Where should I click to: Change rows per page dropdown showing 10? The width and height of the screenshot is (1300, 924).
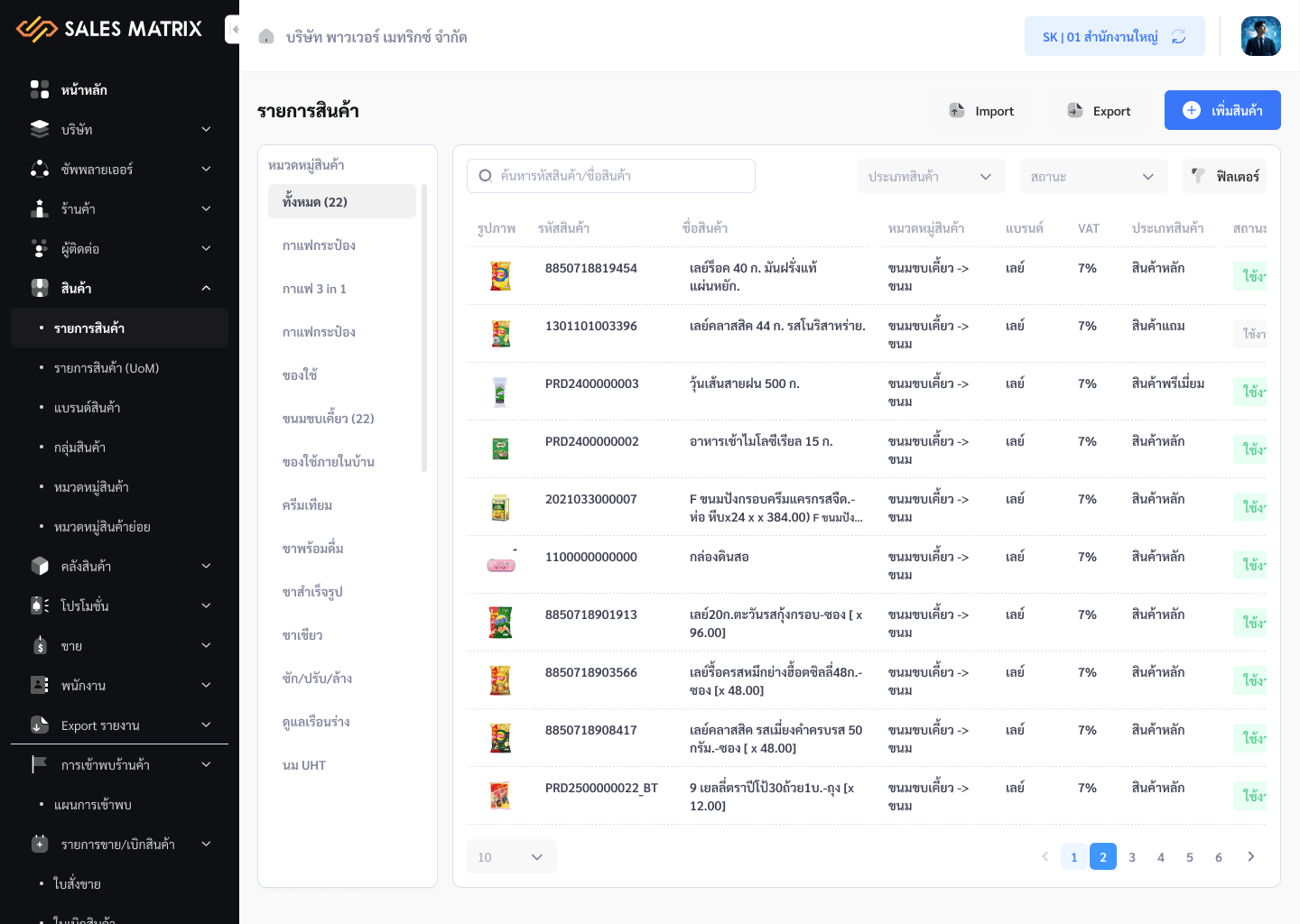[x=511, y=856]
